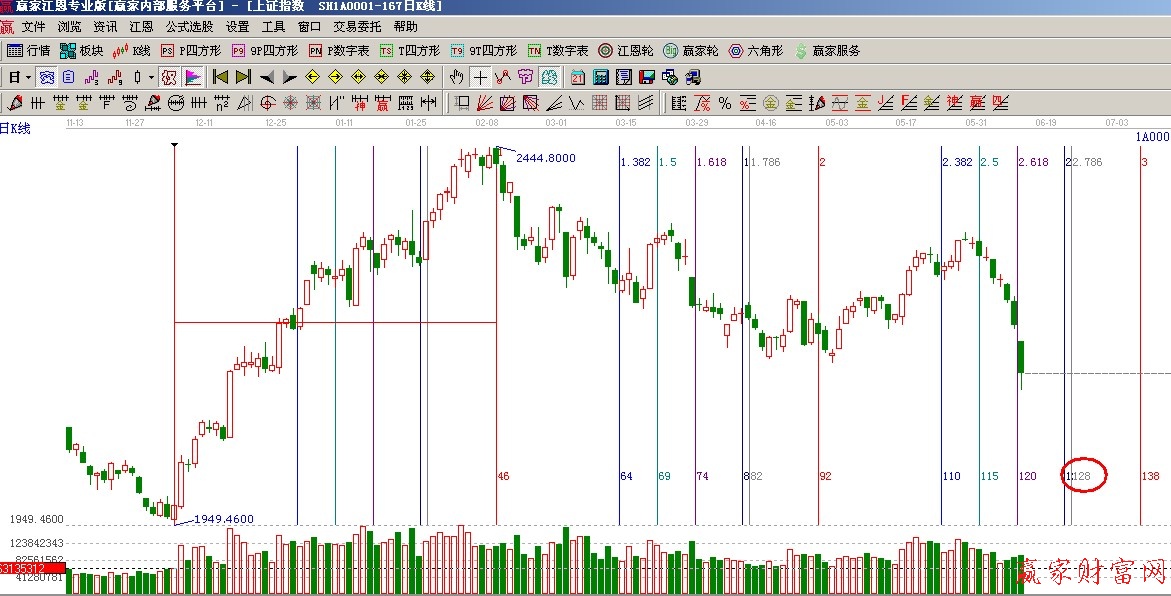Expand the 日 period dropdown arrow
The height and width of the screenshot is (596, 1171).
[29, 77]
